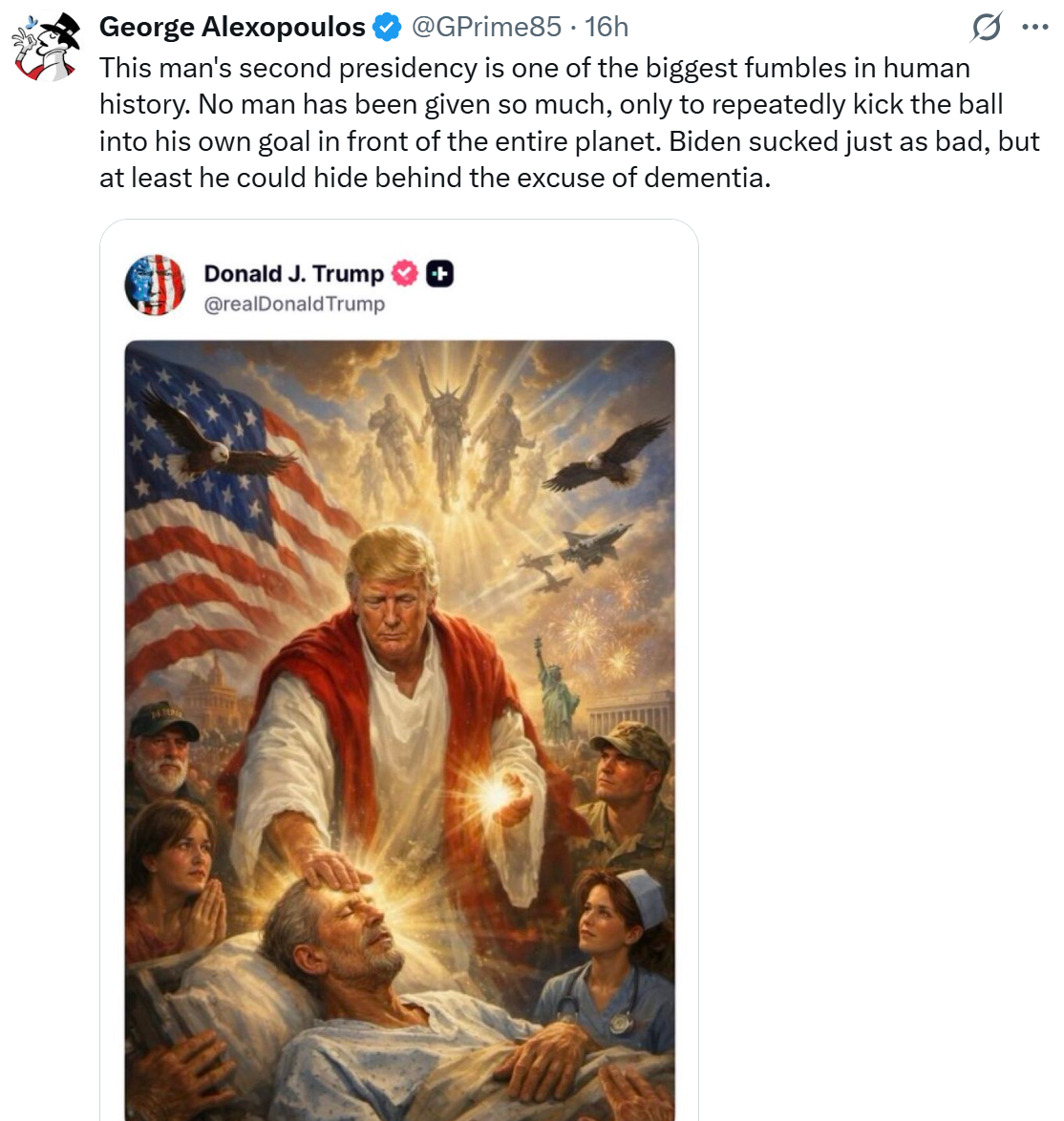Viewport: 1064px width, 1121px height.
Task: Click the blue verified badge beside George Alexopoulos
Action: (x=387, y=27)
